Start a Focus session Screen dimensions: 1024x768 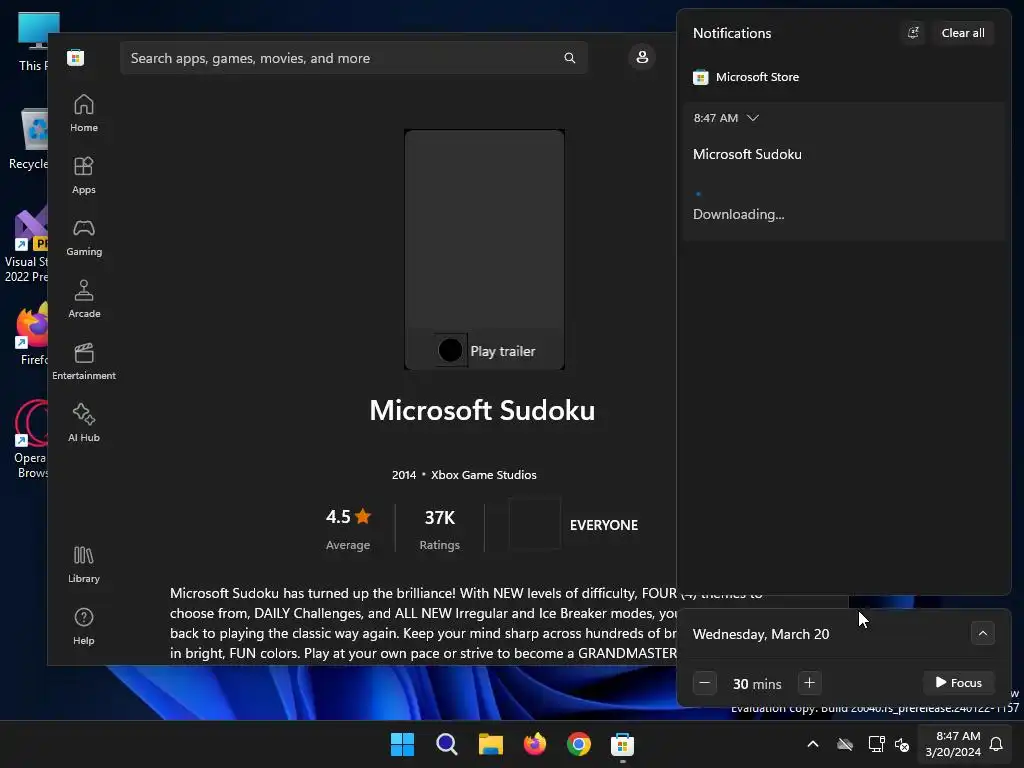click(x=959, y=683)
